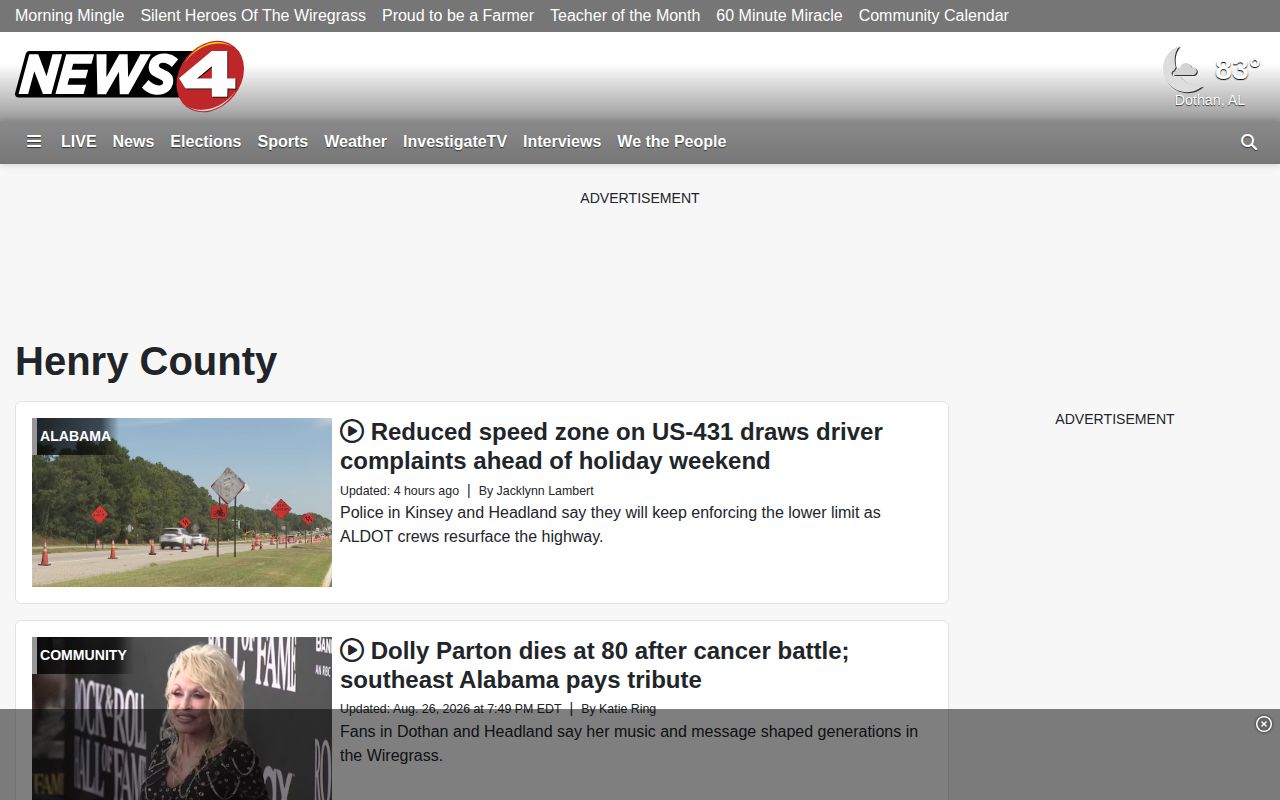1280x800 pixels.
Task: Open the Sports section
Action: tap(283, 142)
